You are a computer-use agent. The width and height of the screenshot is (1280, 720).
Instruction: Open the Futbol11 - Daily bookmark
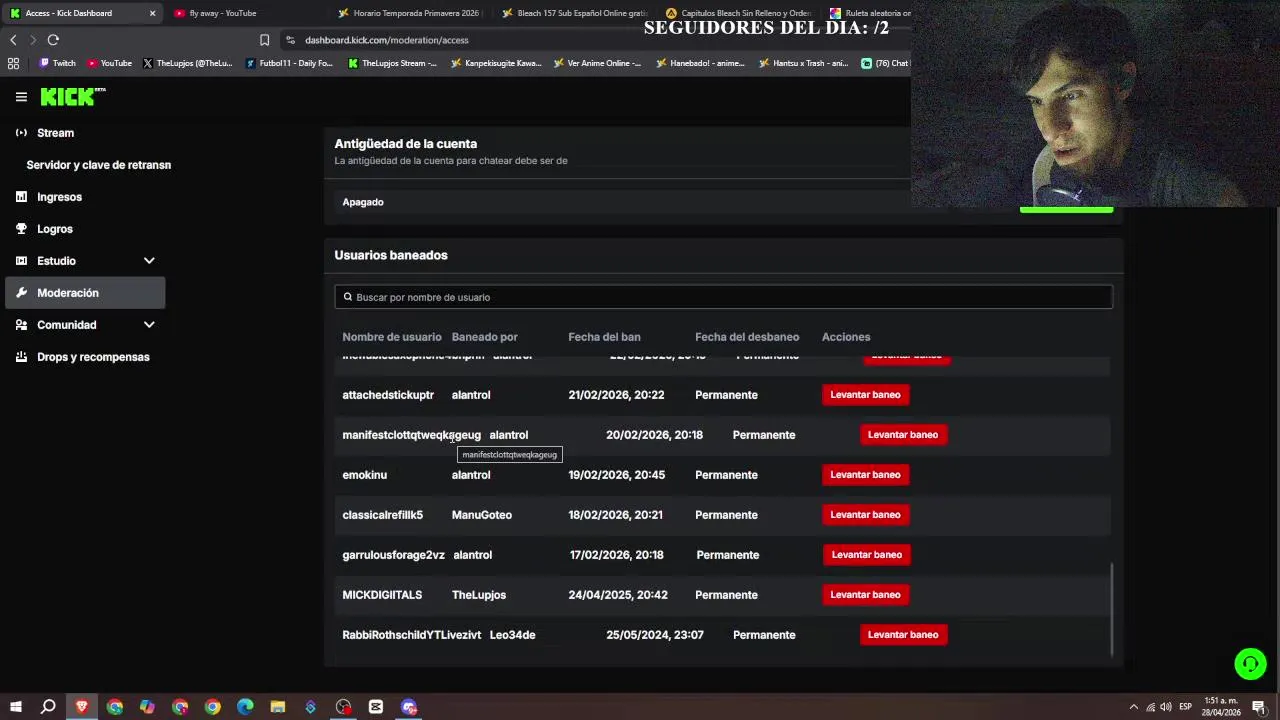click(289, 63)
